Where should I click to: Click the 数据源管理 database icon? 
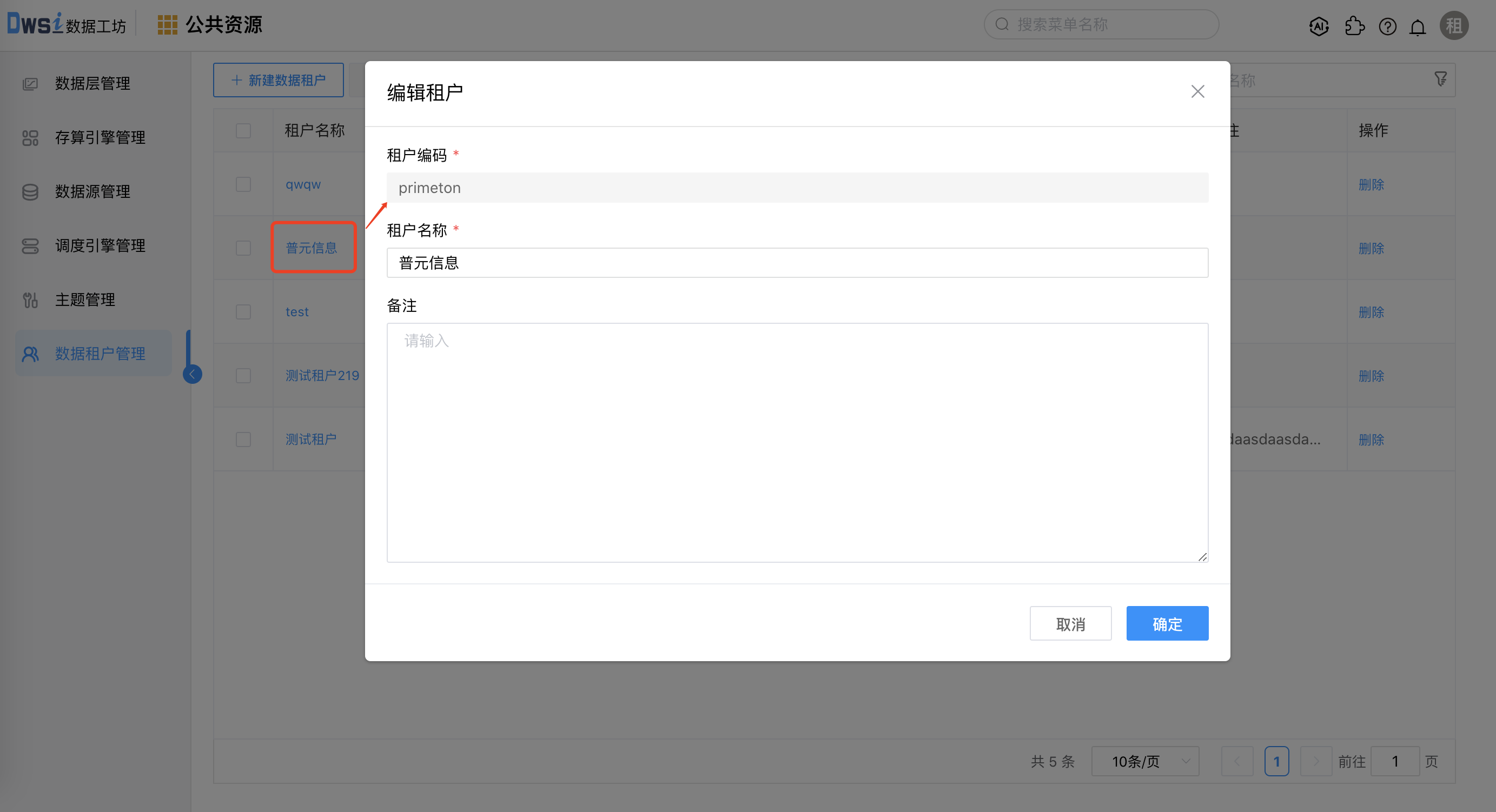(x=30, y=191)
